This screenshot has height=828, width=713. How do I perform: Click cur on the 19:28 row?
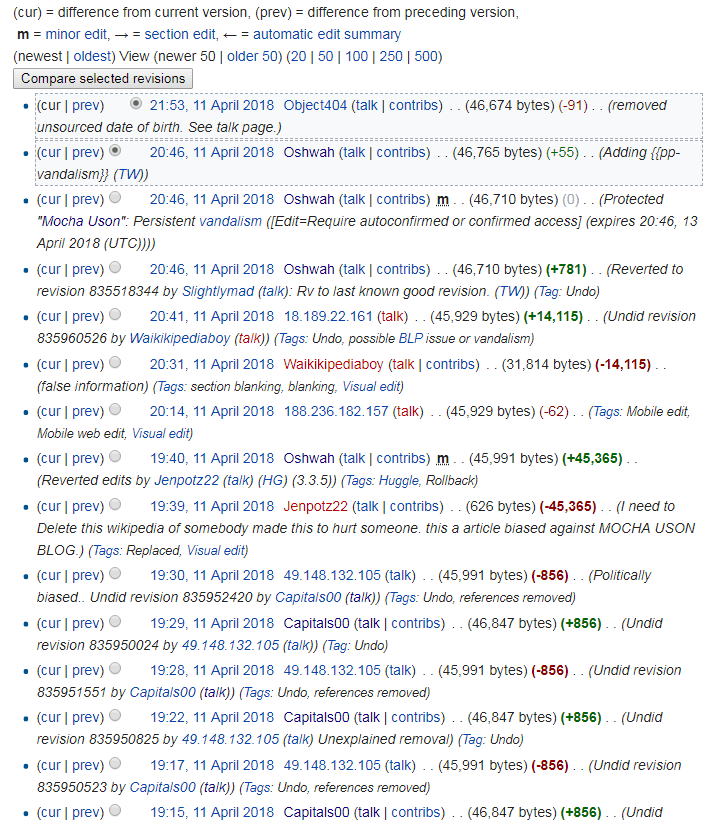[50, 671]
